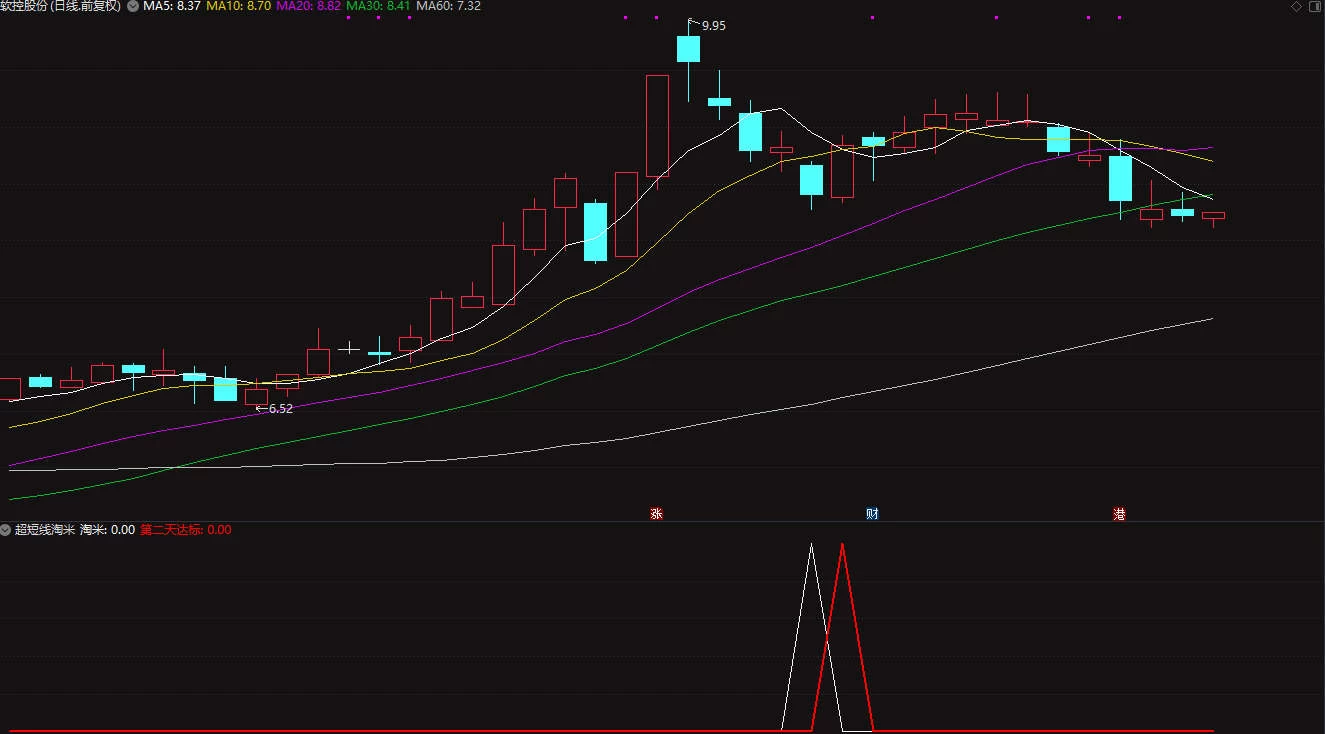Click the white indicator spike peak
Viewport: 1325px width, 734px height.
pos(811,545)
